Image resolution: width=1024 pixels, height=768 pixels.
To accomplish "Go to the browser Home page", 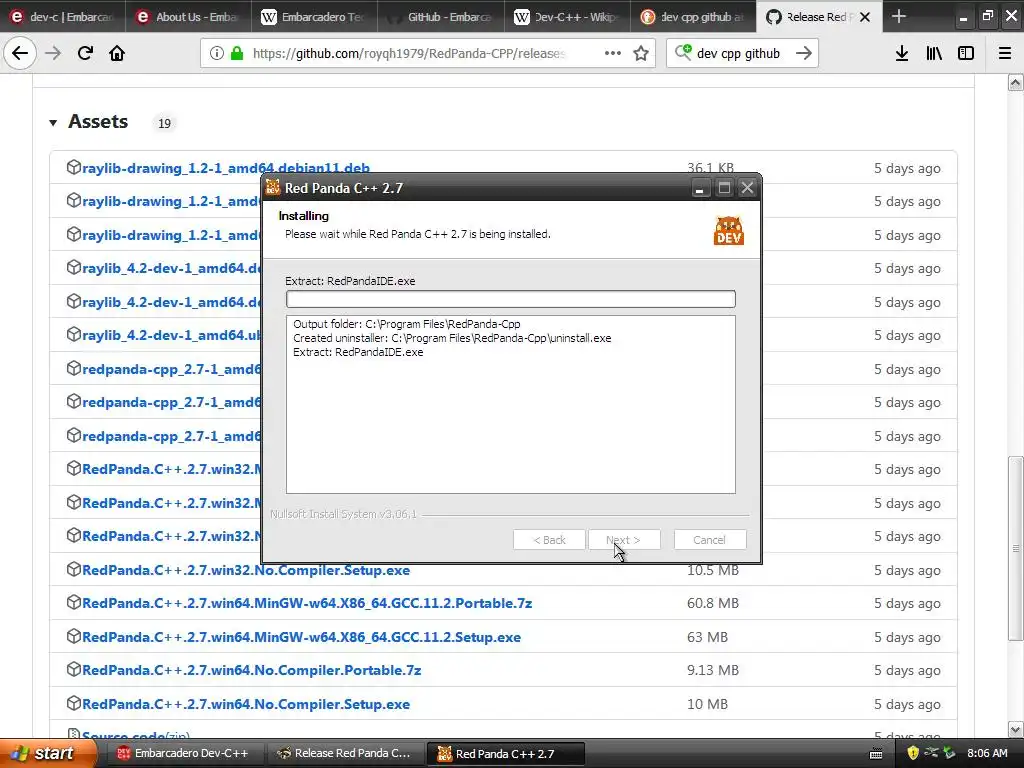I will click(x=117, y=53).
